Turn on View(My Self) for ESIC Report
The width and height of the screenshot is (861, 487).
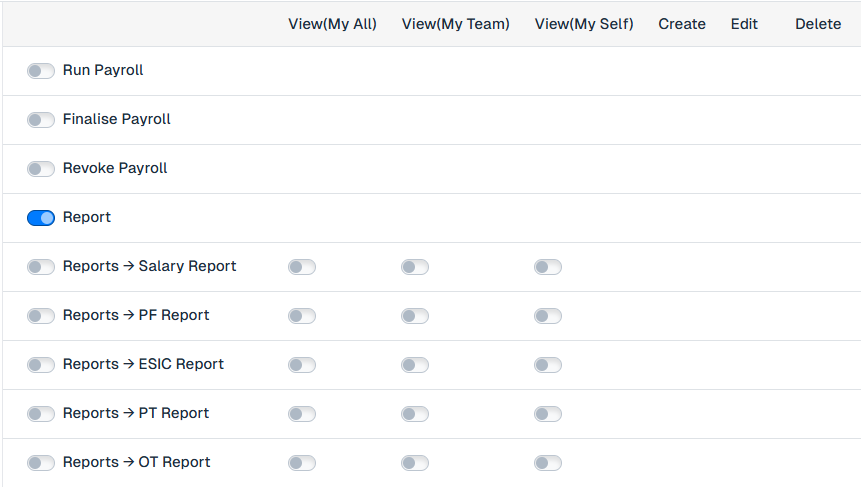pos(548,365)
